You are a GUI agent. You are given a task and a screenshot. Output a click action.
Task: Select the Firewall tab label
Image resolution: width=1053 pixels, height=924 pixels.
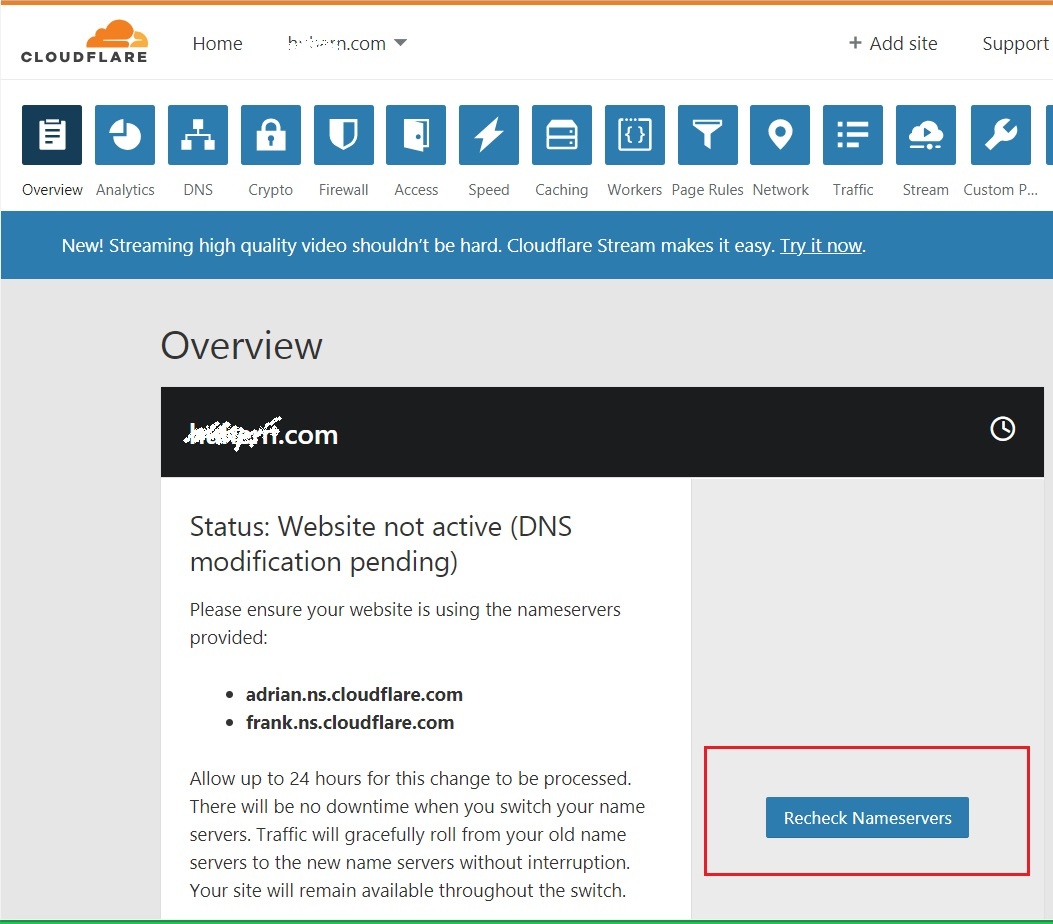[344, 190]
